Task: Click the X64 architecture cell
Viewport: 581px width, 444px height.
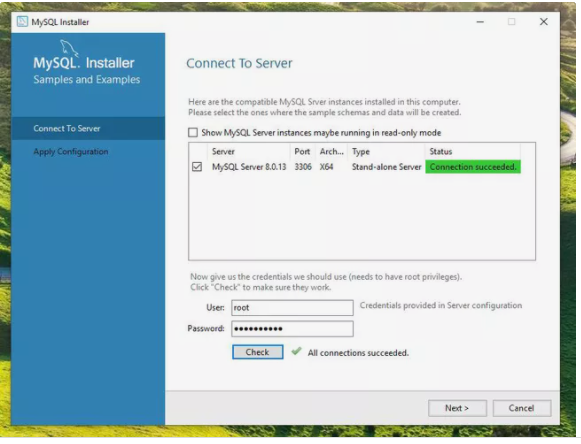Action: tap(326, 167)
